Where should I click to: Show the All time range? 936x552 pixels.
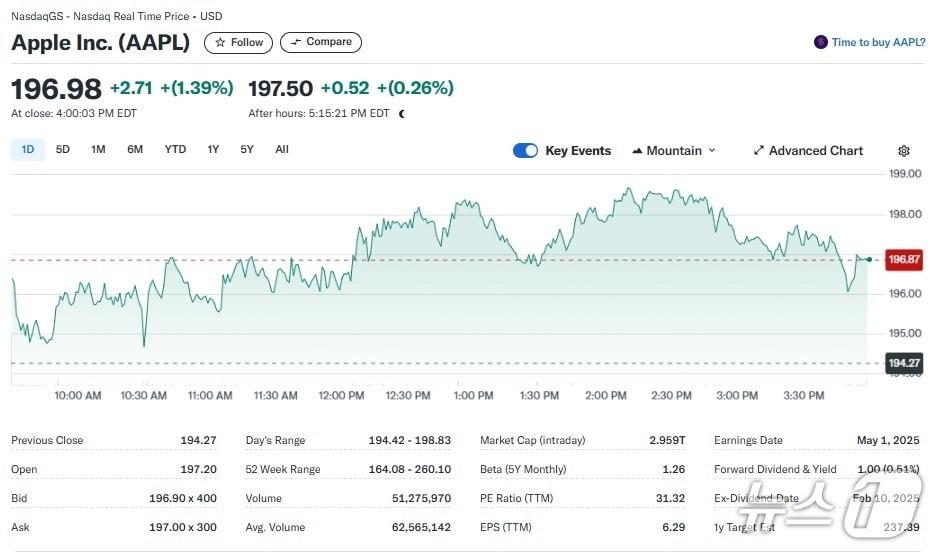[282, 150]
